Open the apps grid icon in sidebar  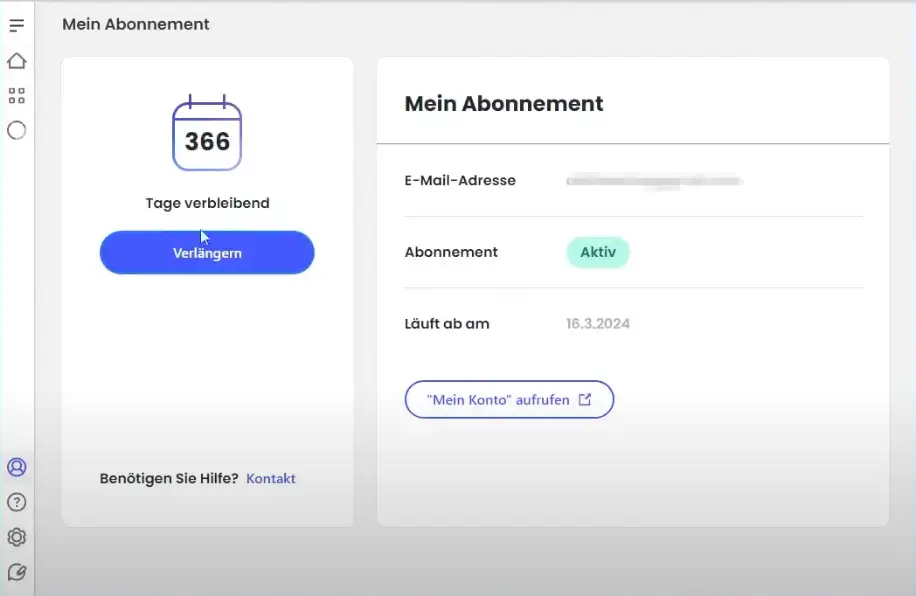point(16,96)
